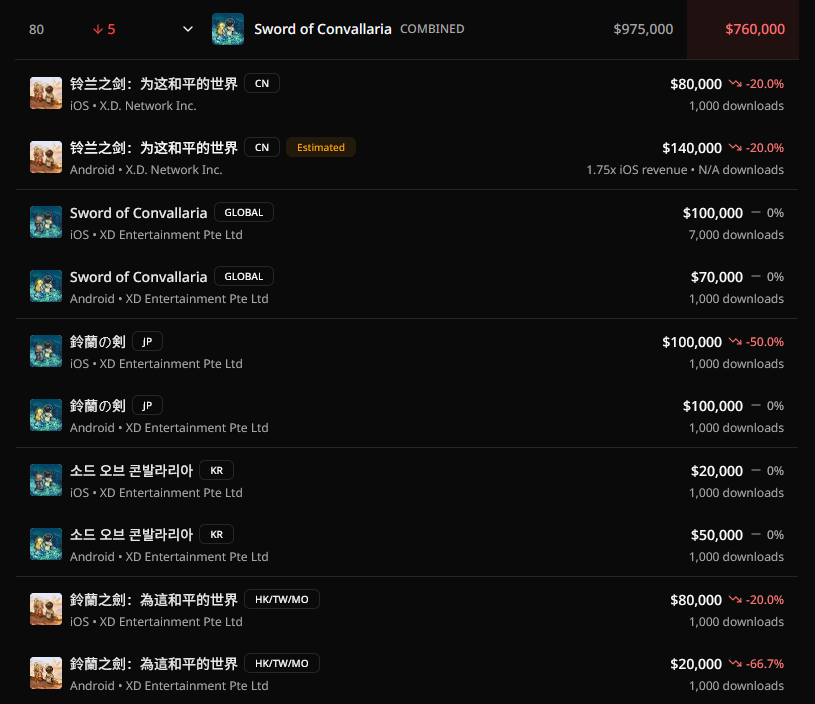Click the -20.0% trend arrow on CN Android row

735,148
